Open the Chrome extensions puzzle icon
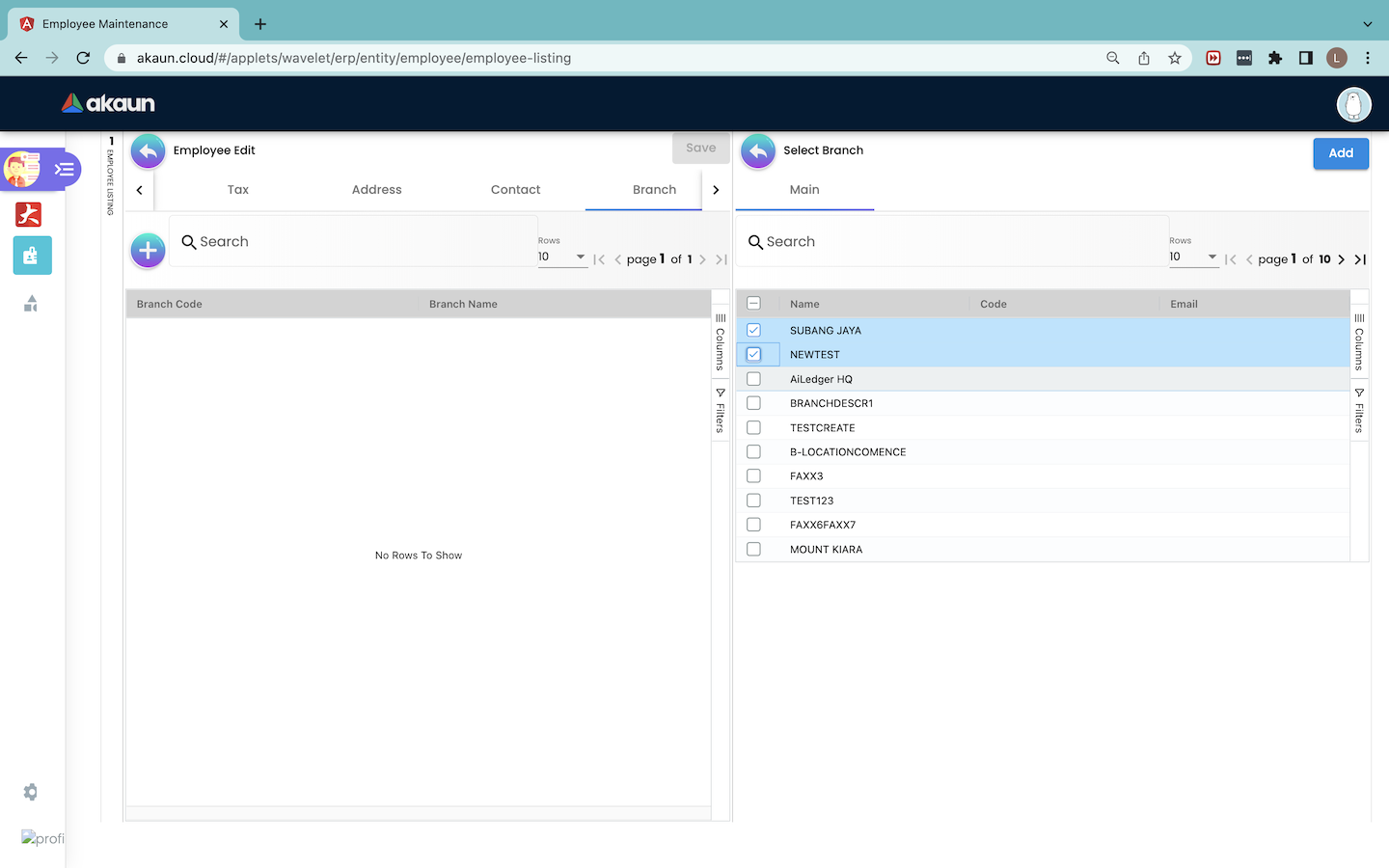The image size is (1389, 868). point(1275,58)
